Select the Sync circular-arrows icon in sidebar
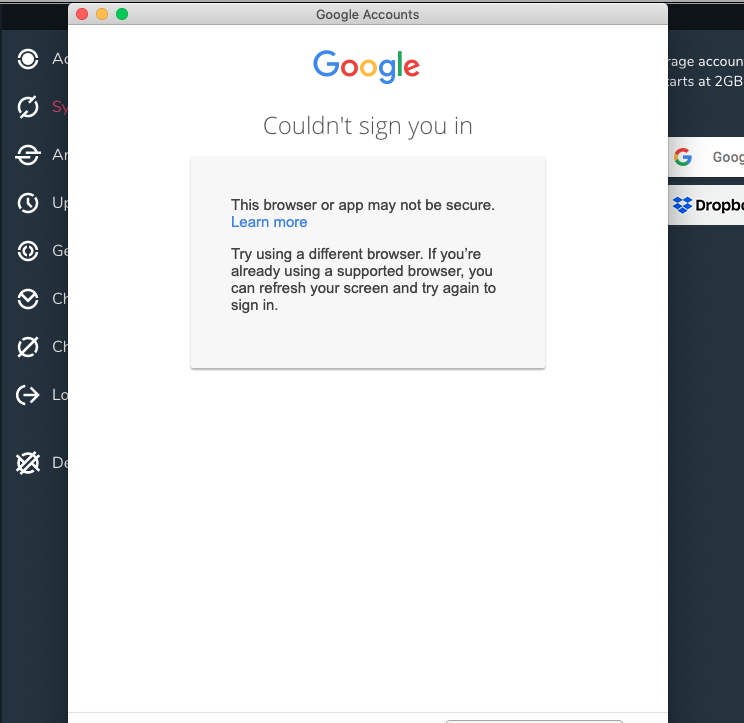 [x=28, y=107]
